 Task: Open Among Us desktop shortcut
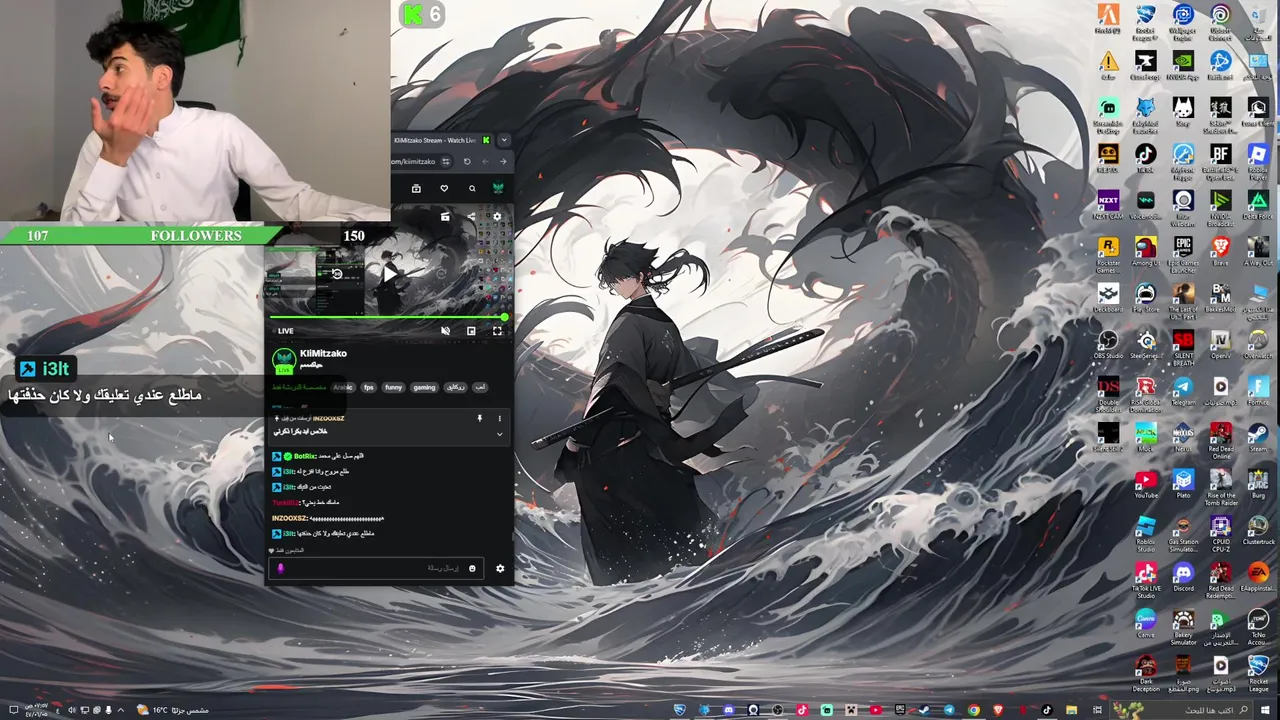1146,251
